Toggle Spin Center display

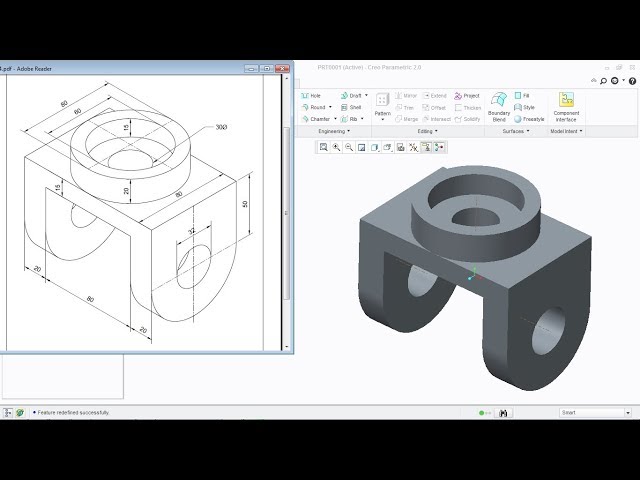tap(439, 147)
